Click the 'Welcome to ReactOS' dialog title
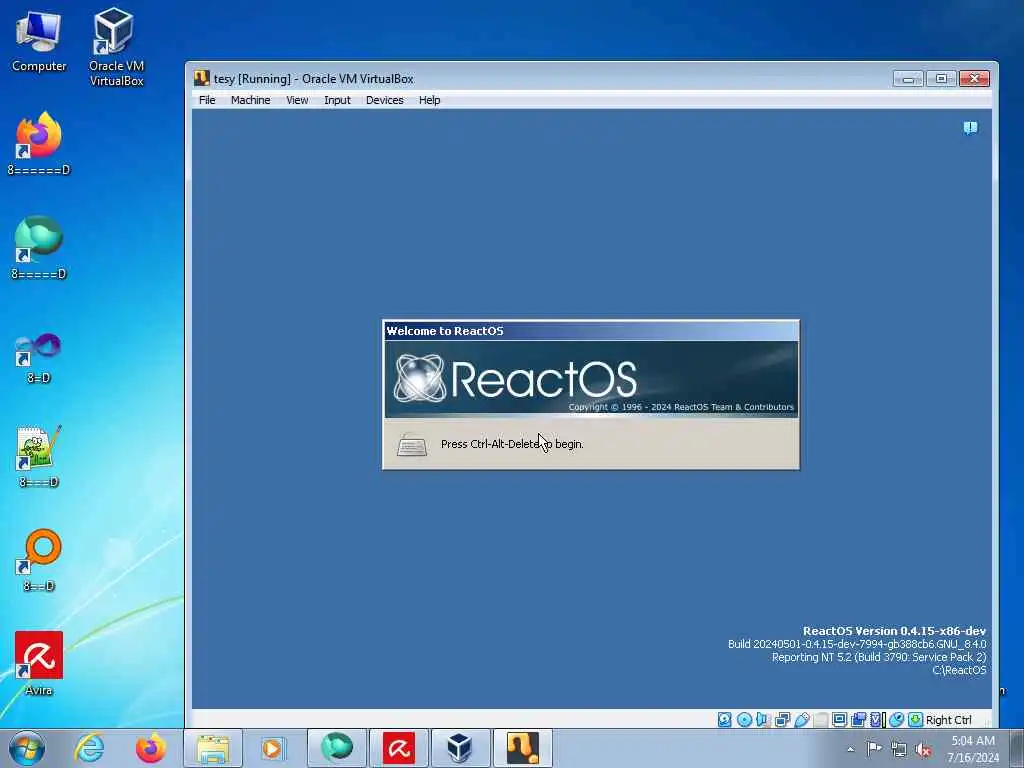 [x=445, y=331]
